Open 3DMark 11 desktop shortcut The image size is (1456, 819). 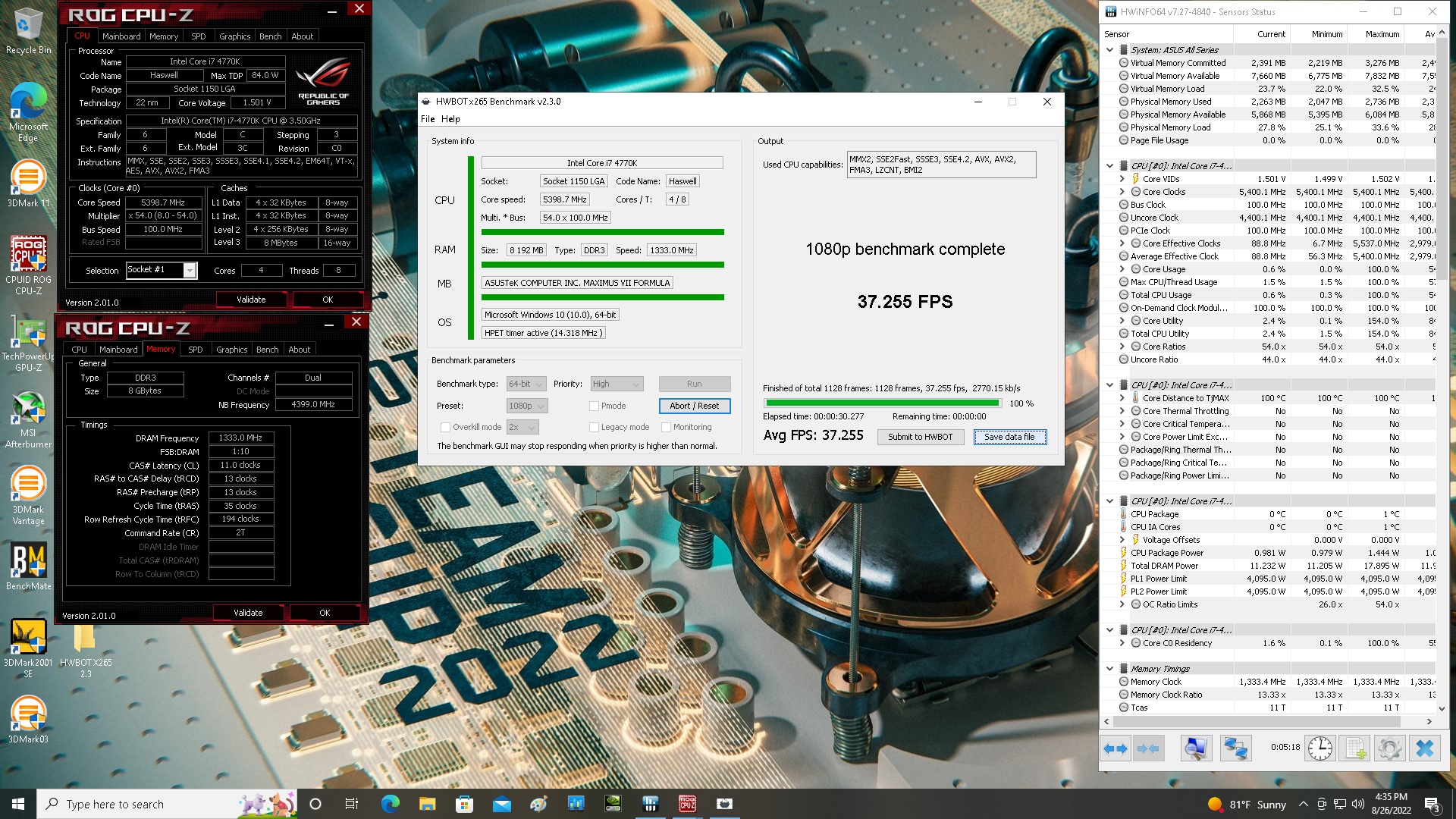click(x=28, y=184)
